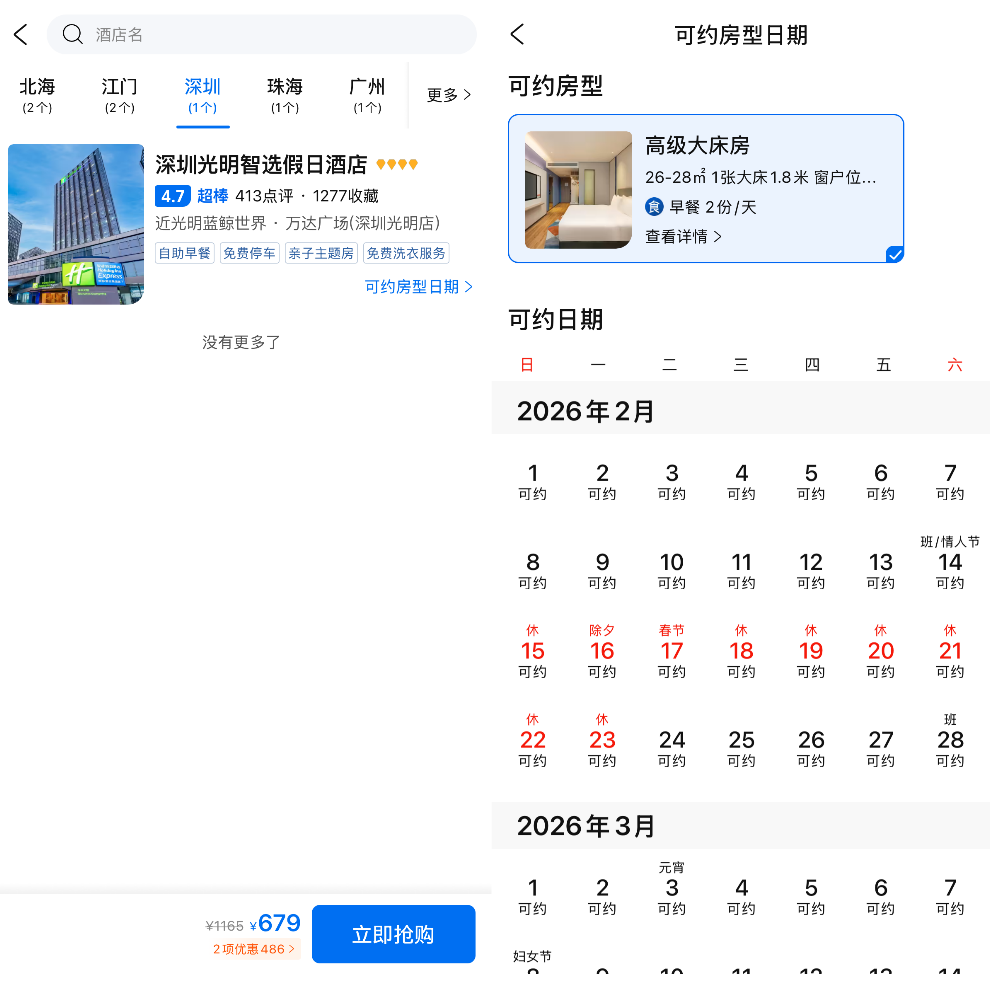Tap the 立即抢购 purchase button

point(393,933)
